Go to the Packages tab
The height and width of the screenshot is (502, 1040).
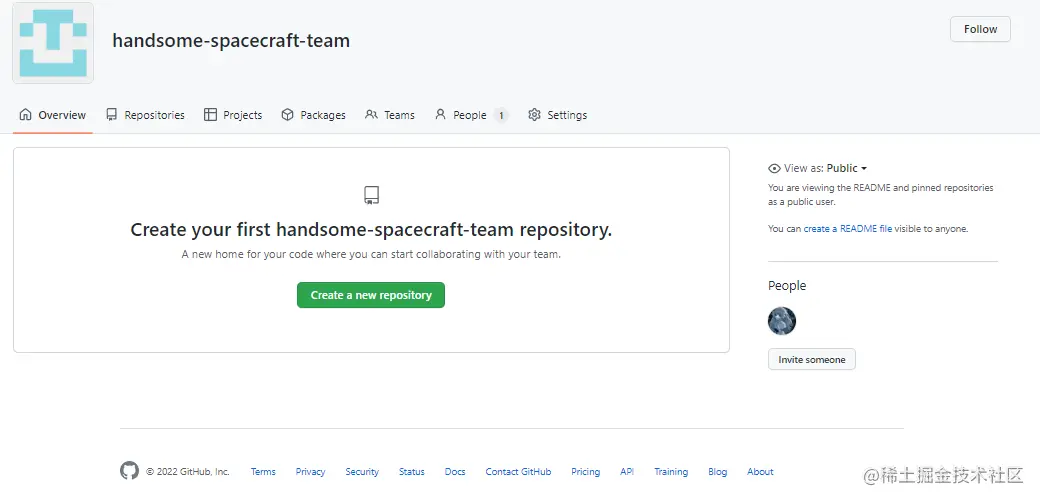coord(313,115)
